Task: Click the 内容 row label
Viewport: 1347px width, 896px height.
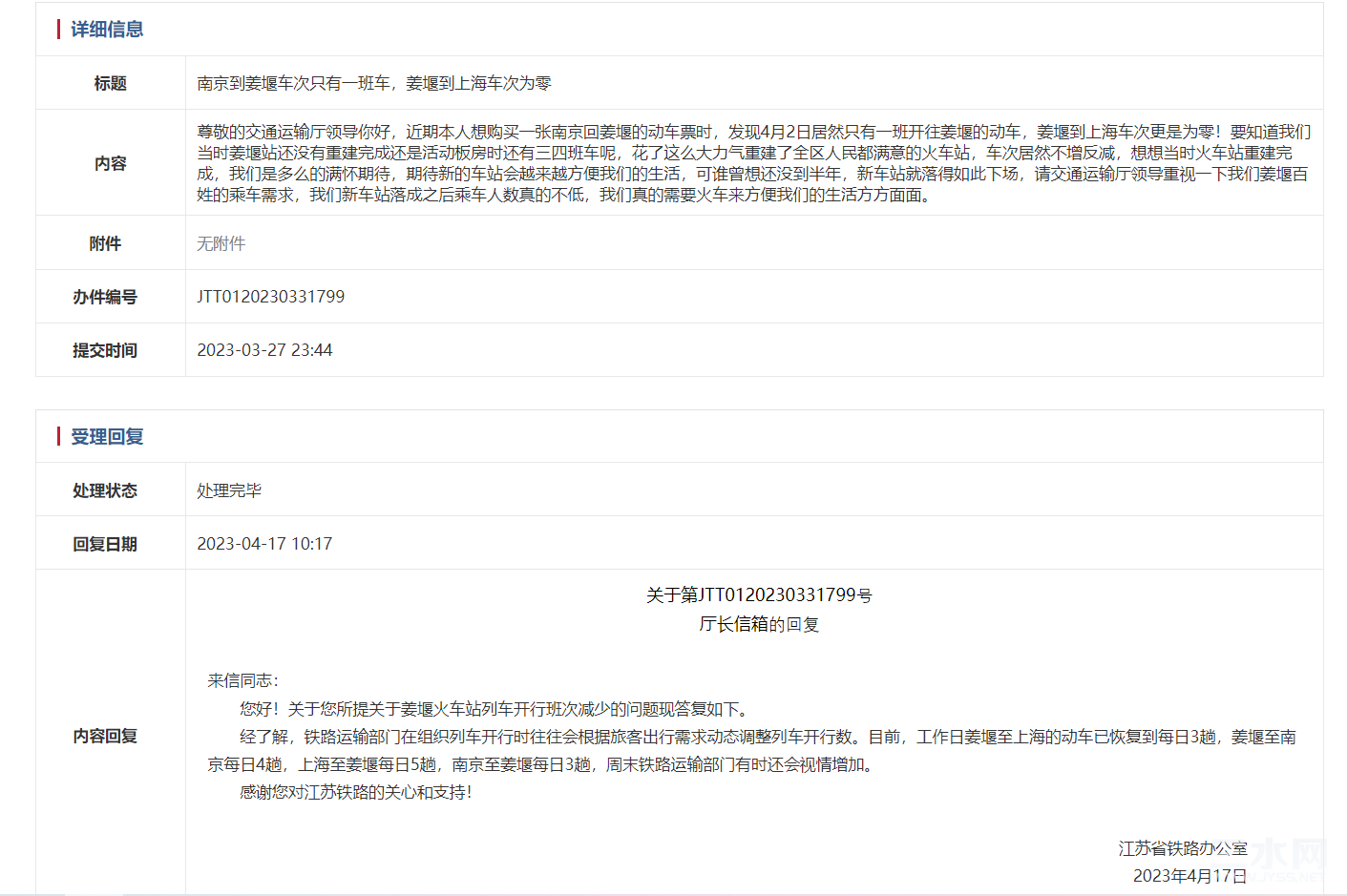Action: pos(111,163)
